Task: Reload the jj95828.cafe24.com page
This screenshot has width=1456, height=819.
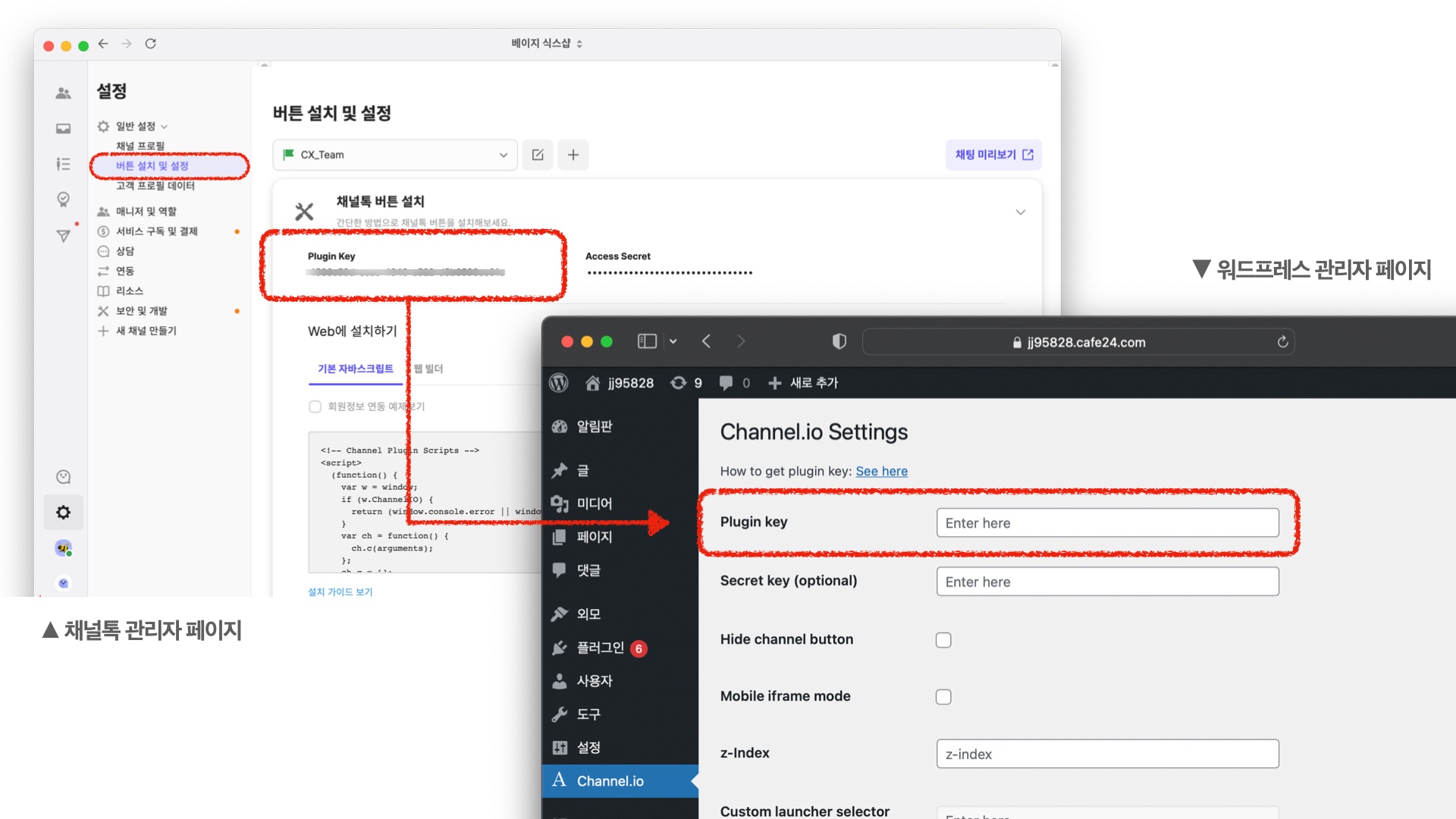Action: (1282, 342)
